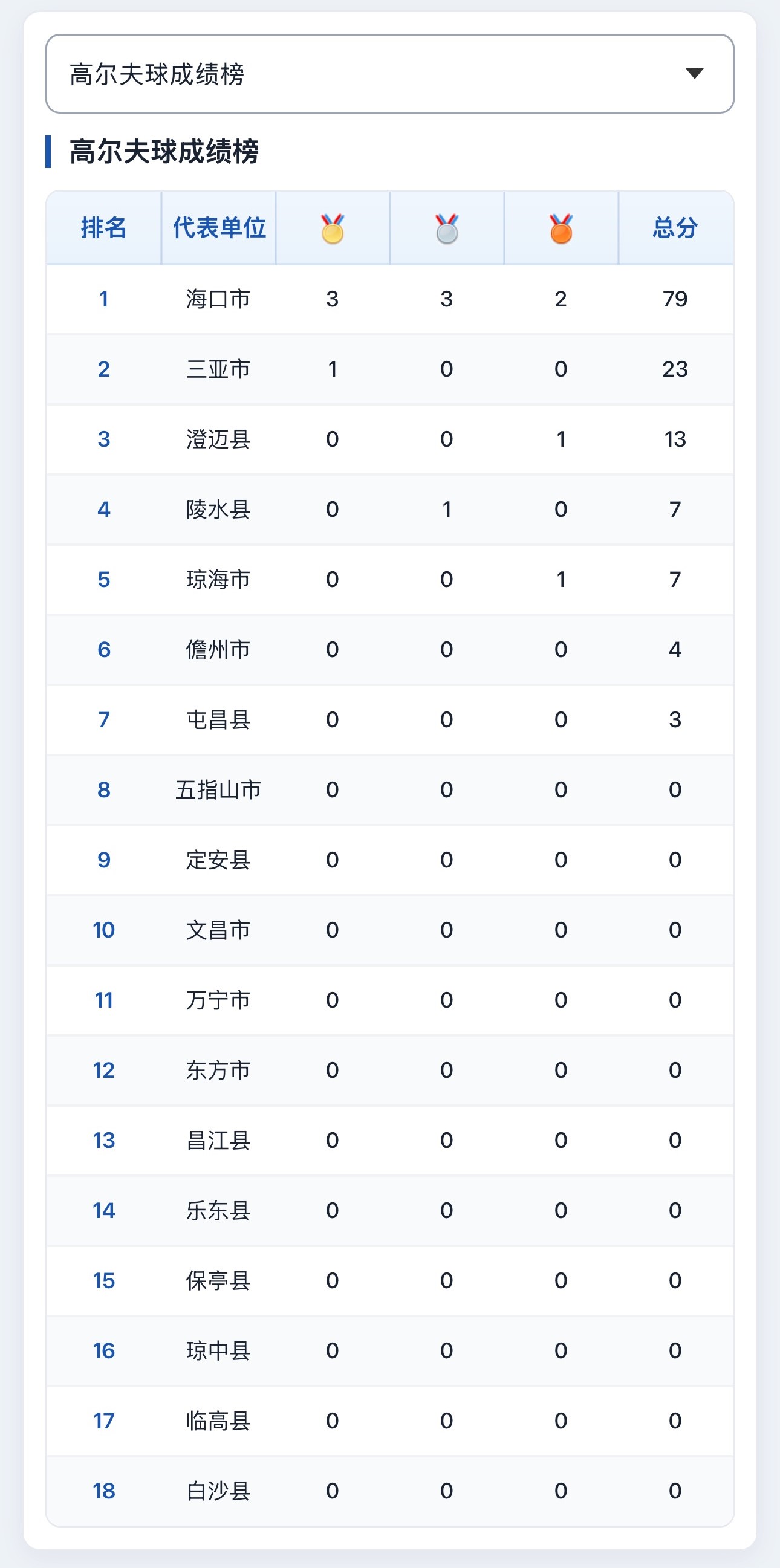Screen dimensions: 780x1568
Task: Click the 总分 column header
Action: 675,228
